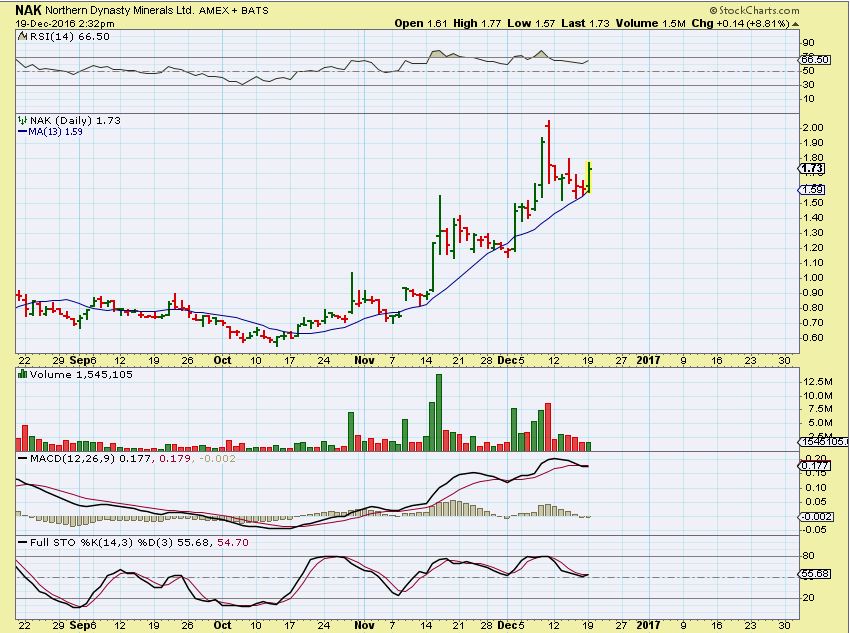
Task: Click the 19-Dec-2016 2:32pm timestamp
Action: [x=65, y=23]
